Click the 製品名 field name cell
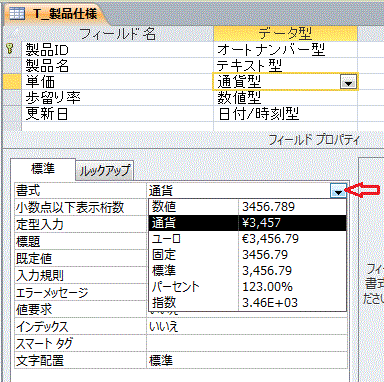The image size is (384, 382). click(118, 65)
